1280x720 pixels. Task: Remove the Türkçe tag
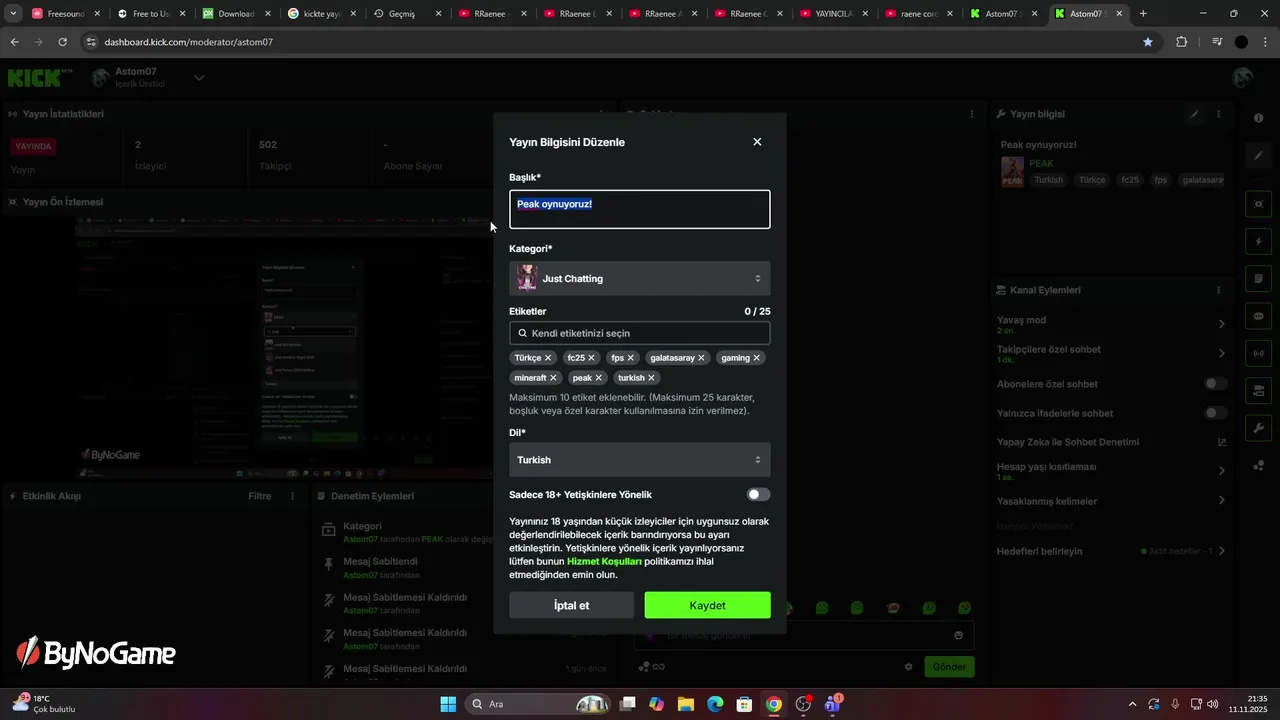pyautogui.click(x=548, y=358)
